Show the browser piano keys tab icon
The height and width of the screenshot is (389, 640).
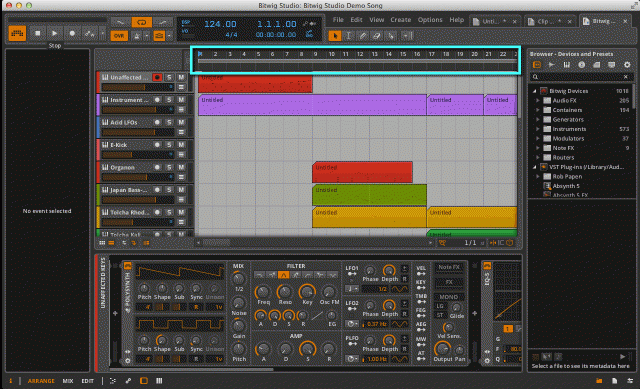(567, 65)
